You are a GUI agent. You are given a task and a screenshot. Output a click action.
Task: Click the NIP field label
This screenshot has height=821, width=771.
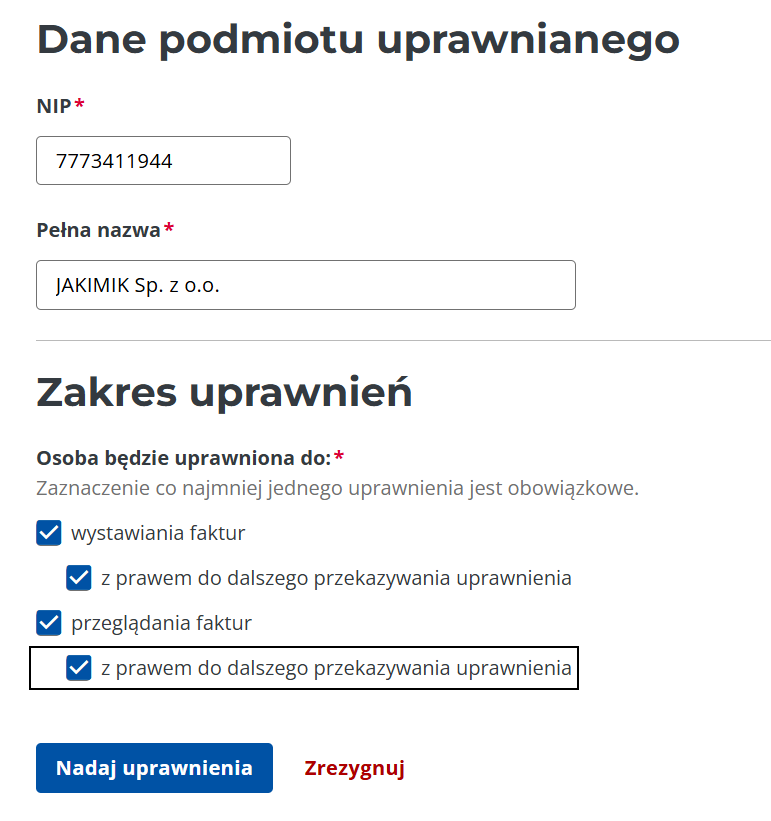[x=54, y=105]
